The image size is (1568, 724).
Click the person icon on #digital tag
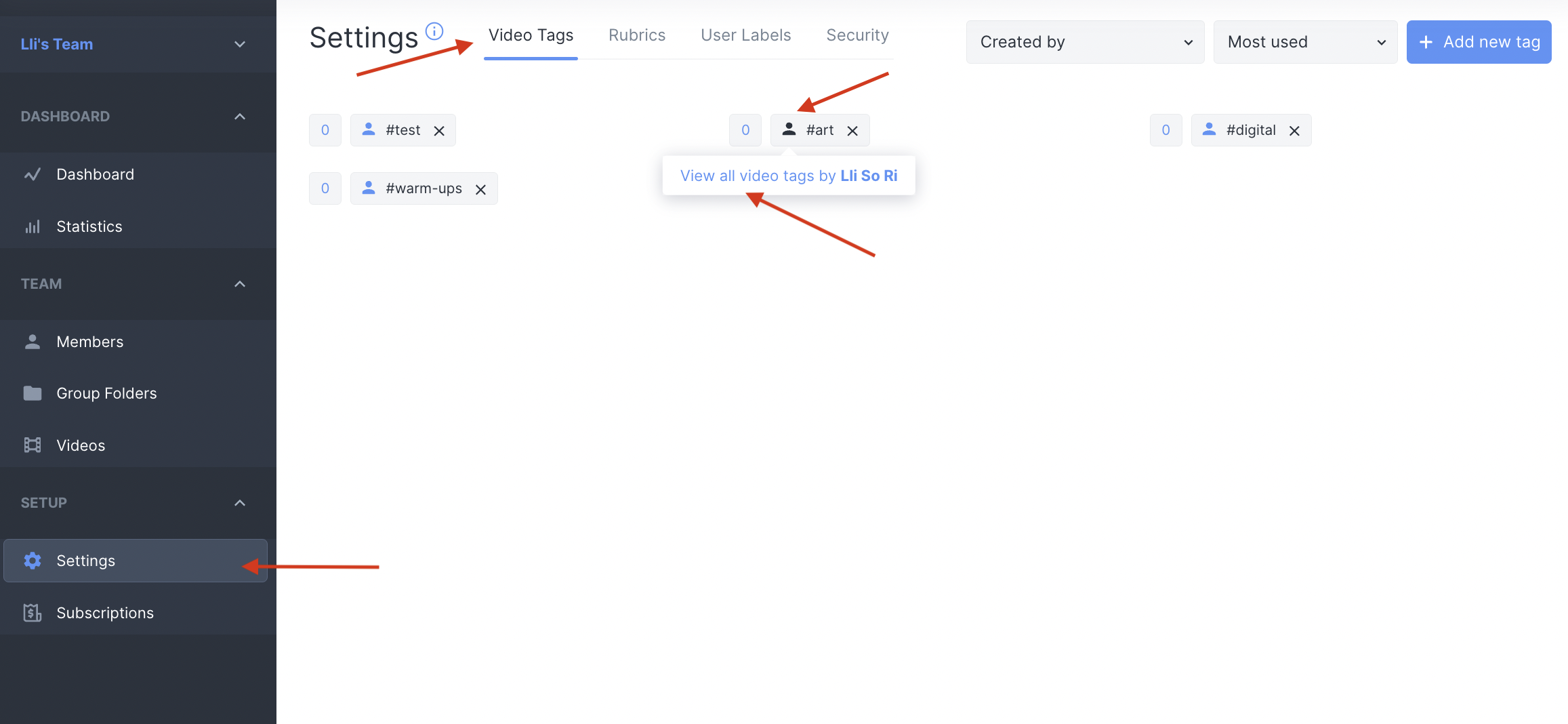1209,129
